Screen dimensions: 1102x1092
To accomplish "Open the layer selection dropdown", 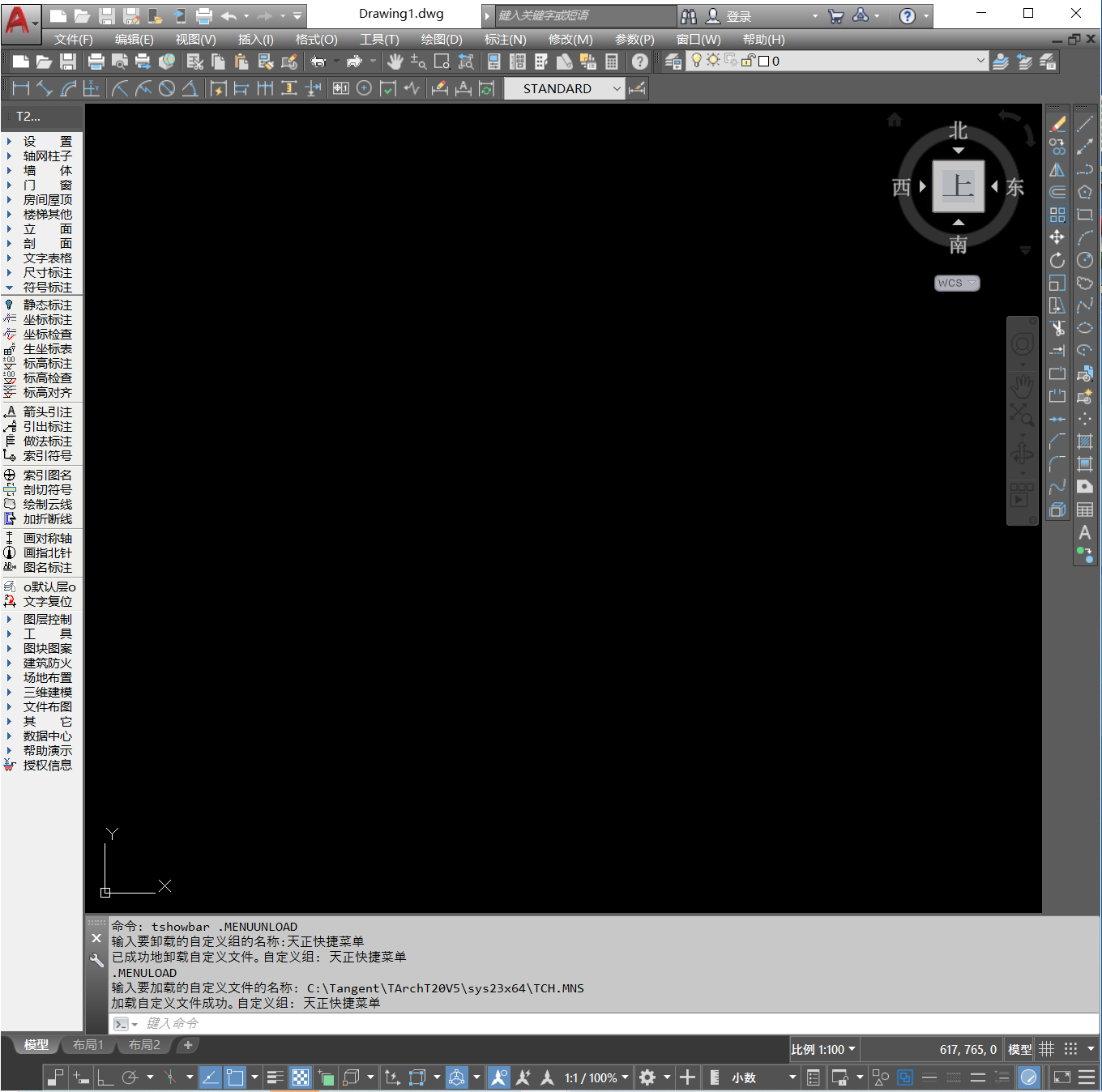I will 836,62.
